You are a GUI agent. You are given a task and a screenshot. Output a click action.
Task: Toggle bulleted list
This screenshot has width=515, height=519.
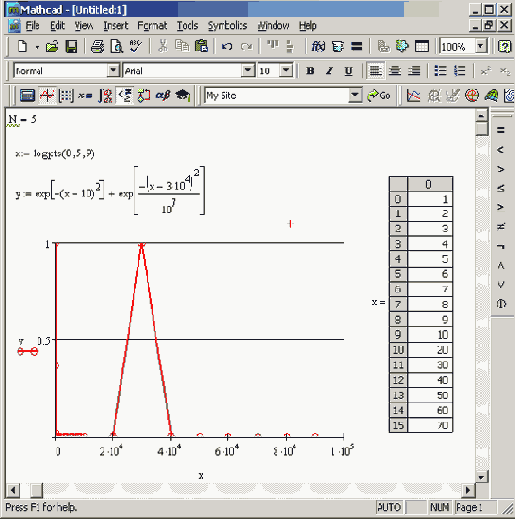pyautogui.click(x=440, y=71)
